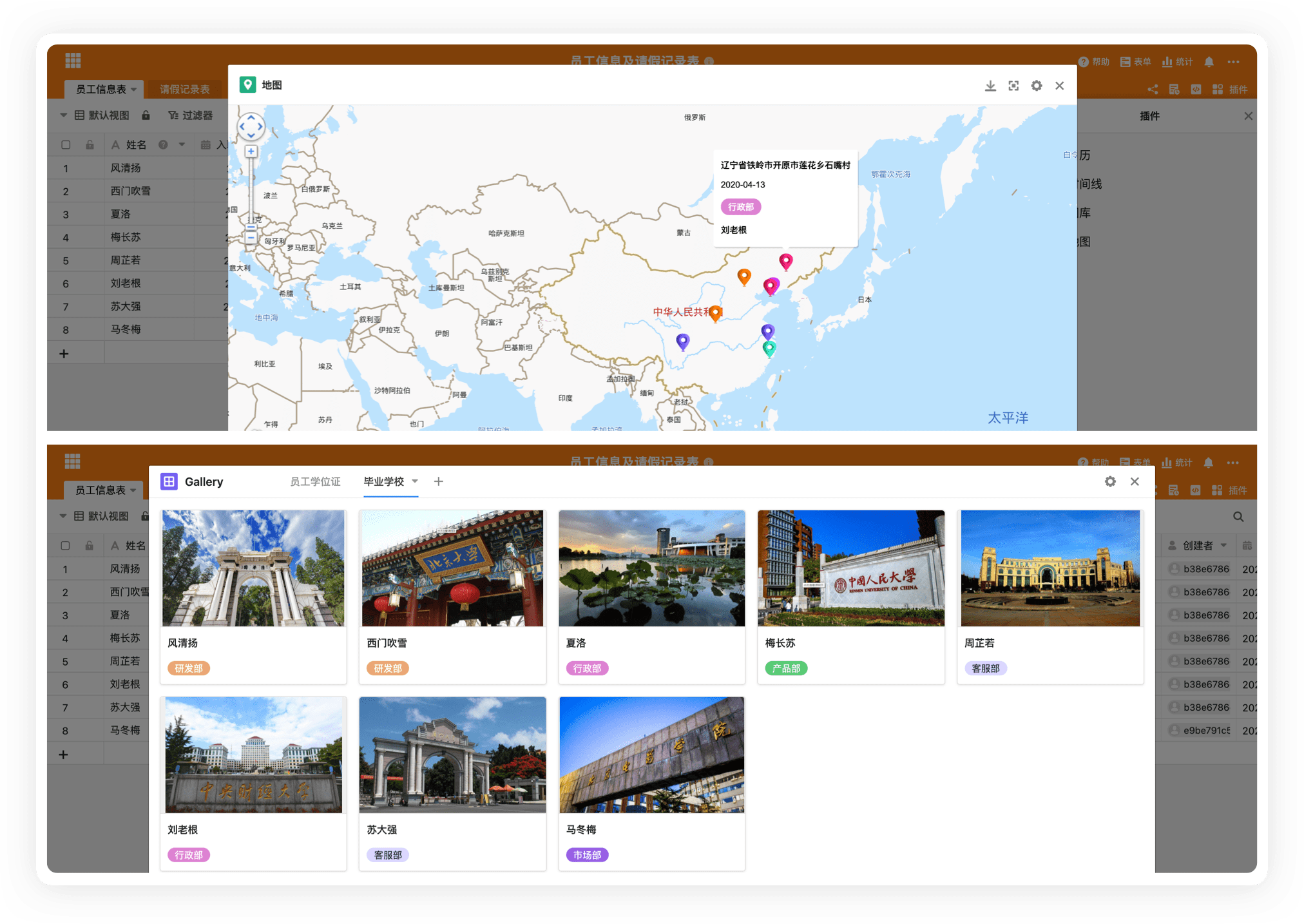This screenshot has height=924, width=1304.
Task: Download the map image
Action: 990,86
